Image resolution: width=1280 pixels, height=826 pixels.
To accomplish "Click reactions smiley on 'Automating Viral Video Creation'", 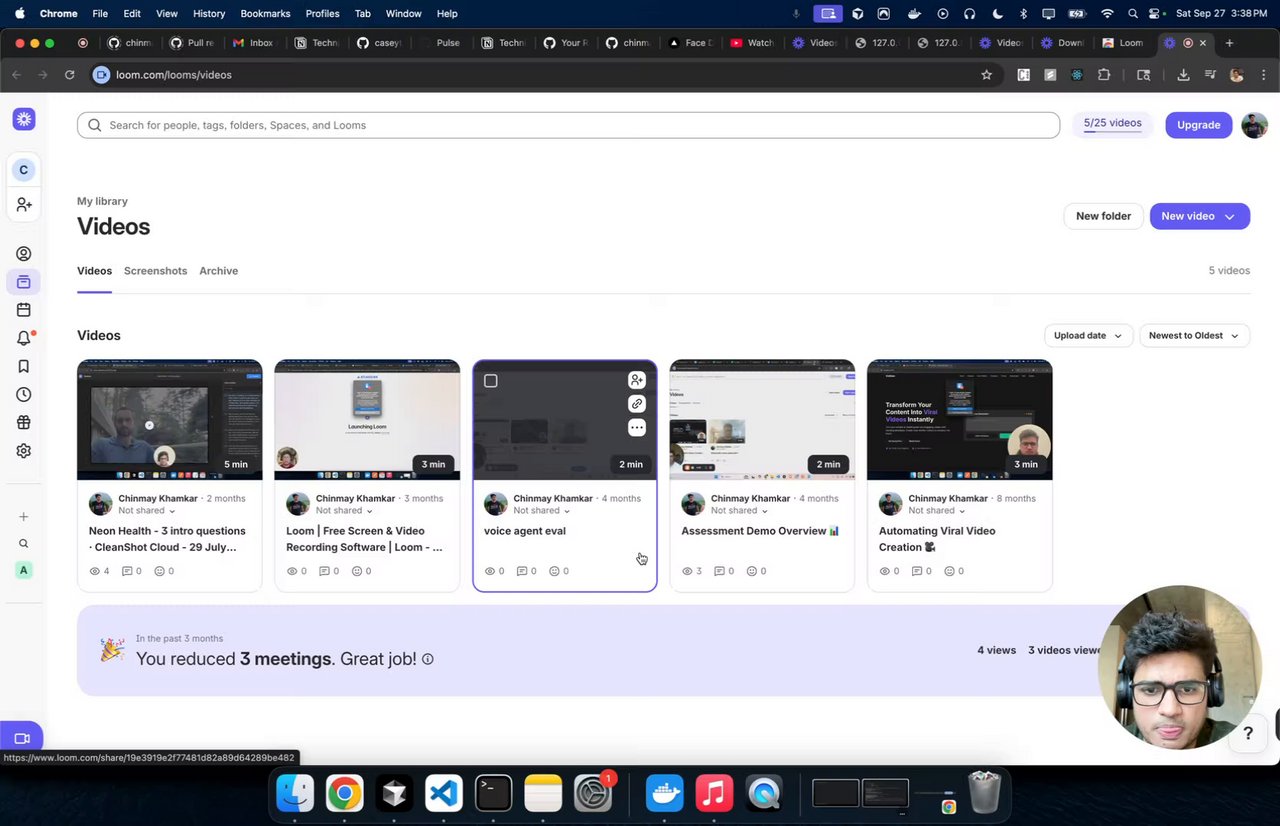I will (x=949, y=571).
